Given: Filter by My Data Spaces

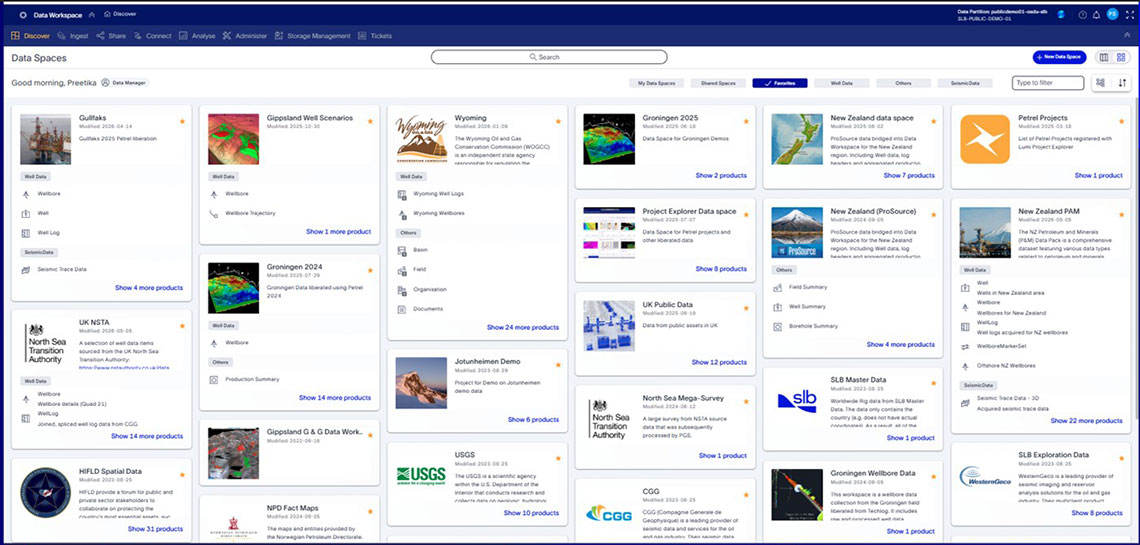Looking at the screenshot, I should 656,83.
